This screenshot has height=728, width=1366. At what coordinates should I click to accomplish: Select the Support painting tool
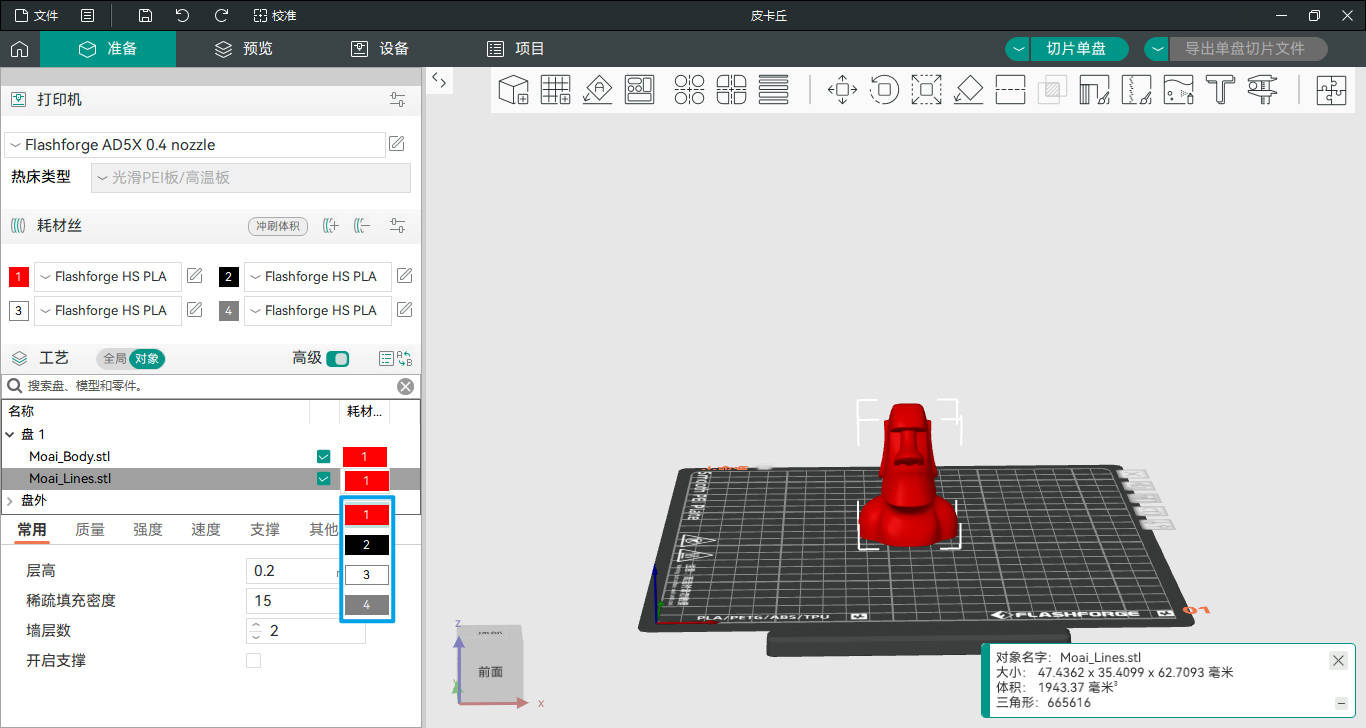coord(1094,89)
